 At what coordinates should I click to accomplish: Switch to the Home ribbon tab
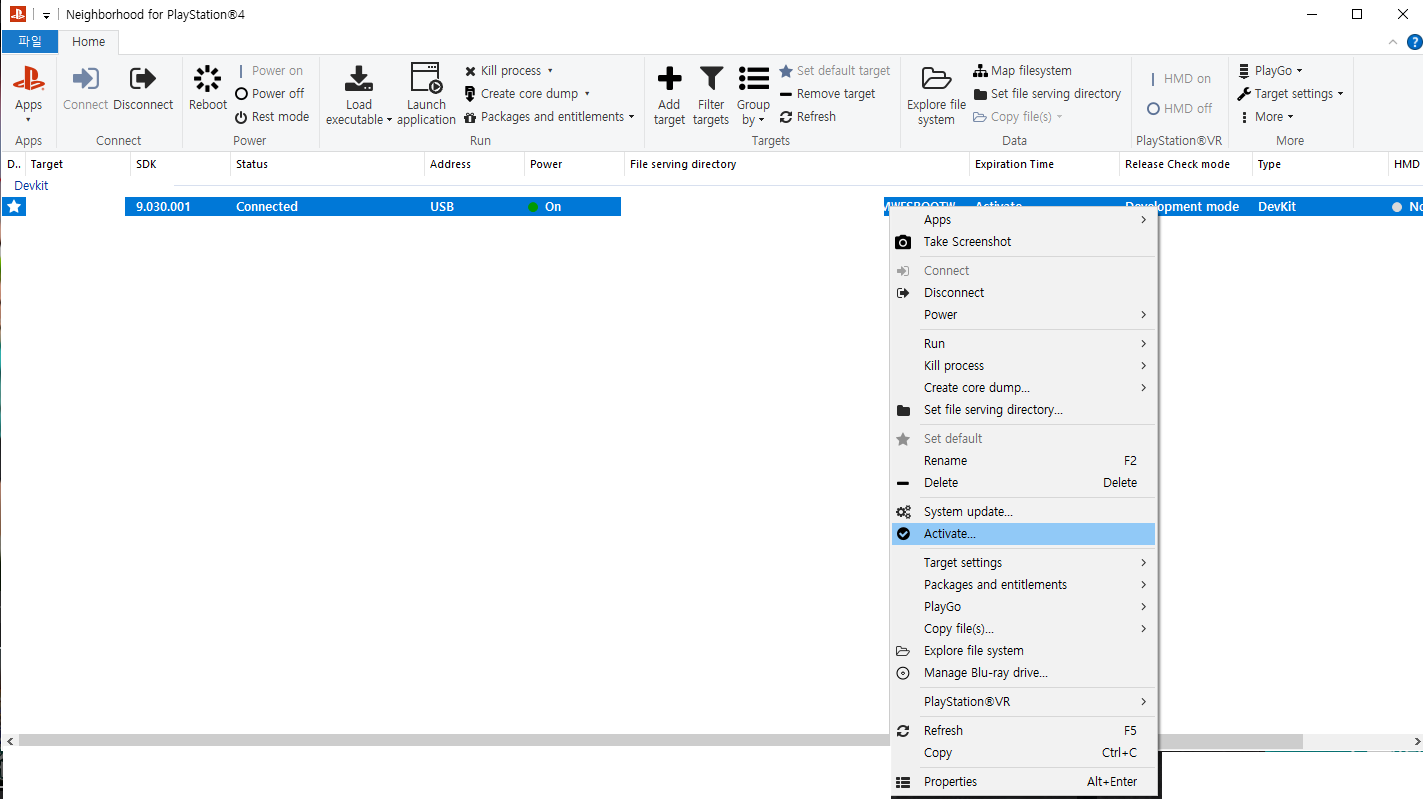(88, 42)
